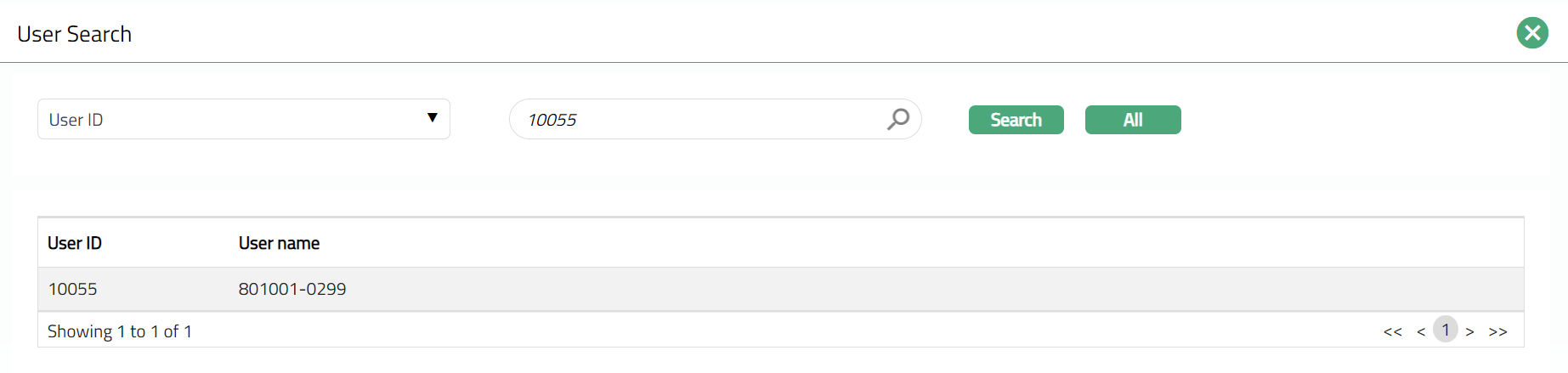
Task: Click the search text field containing 10055
Action: [697, 120]
